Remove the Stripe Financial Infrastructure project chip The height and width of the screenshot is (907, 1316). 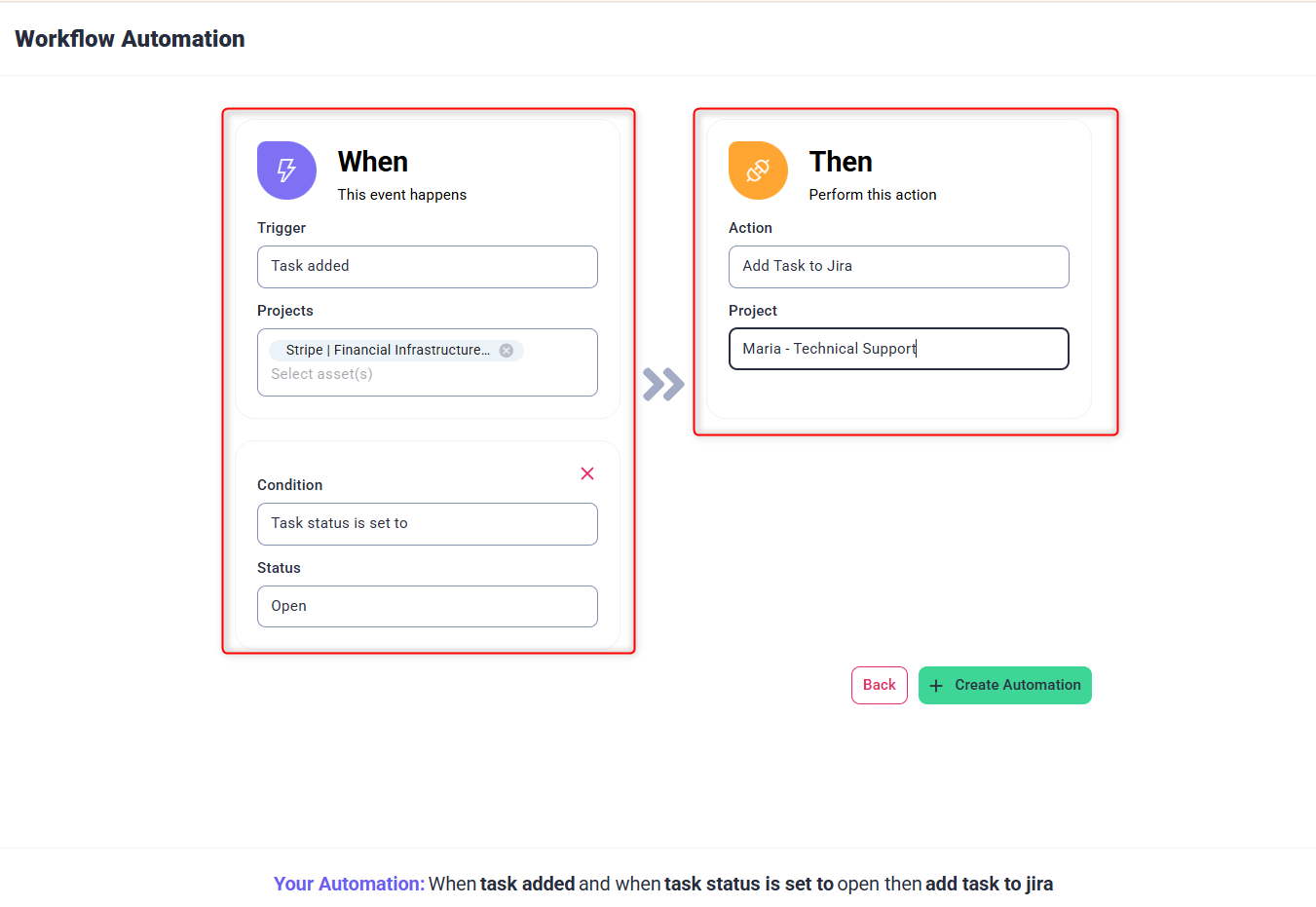pos(507,351)
